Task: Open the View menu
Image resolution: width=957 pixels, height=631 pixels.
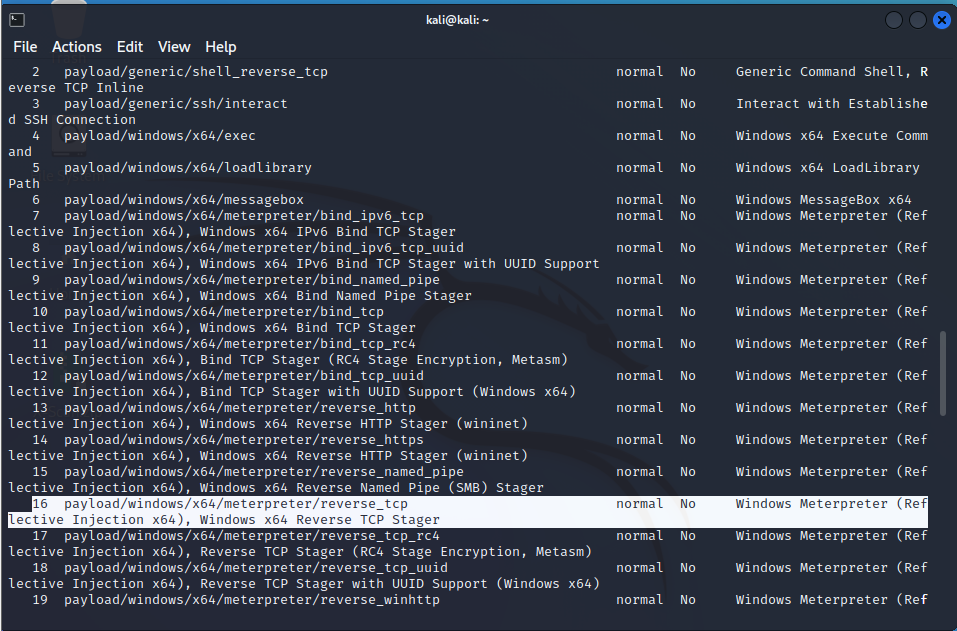Action: [174, 47]
